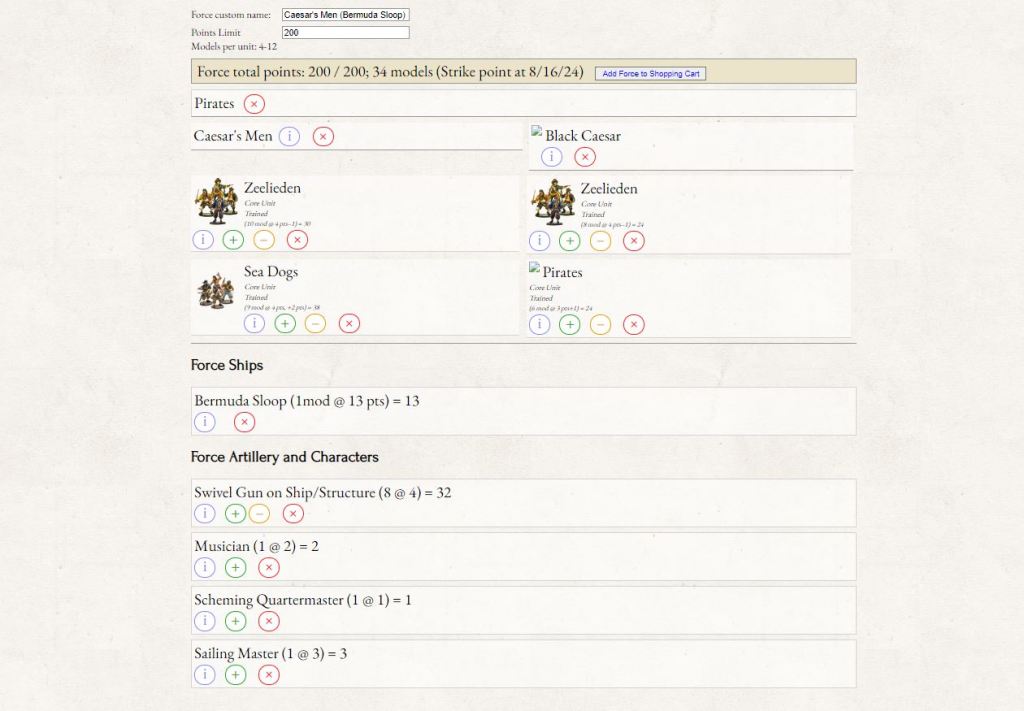Click the Sea Dogs unit image
This screenshot has height=711, width=1024.
216,290
